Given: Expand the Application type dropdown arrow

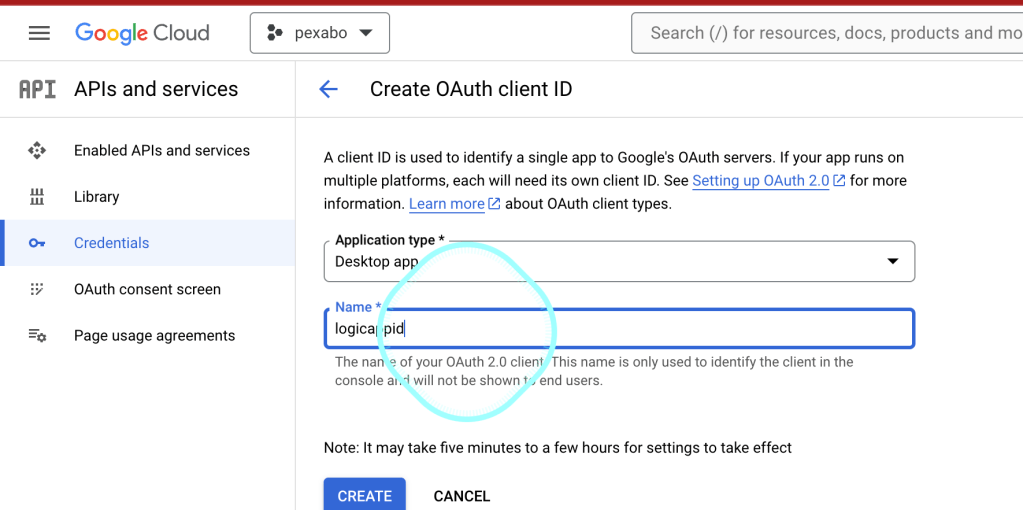Looking at the screenshot, I should [893, 262].
